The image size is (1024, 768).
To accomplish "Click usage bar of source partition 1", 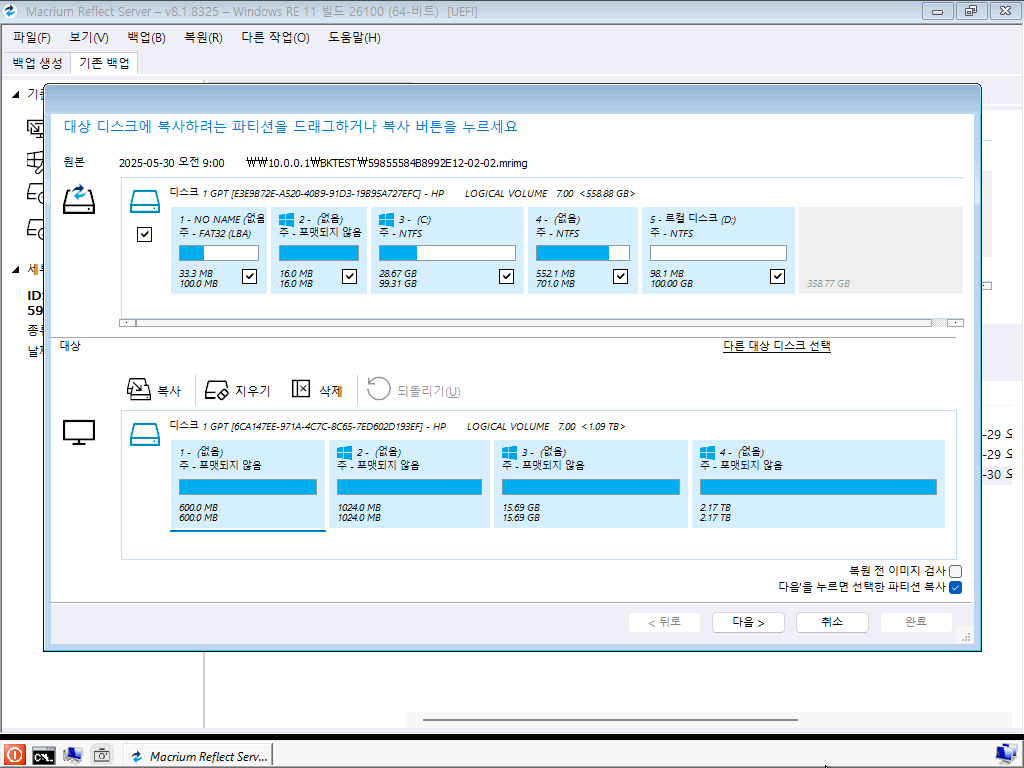I will [x=219, y=253].
